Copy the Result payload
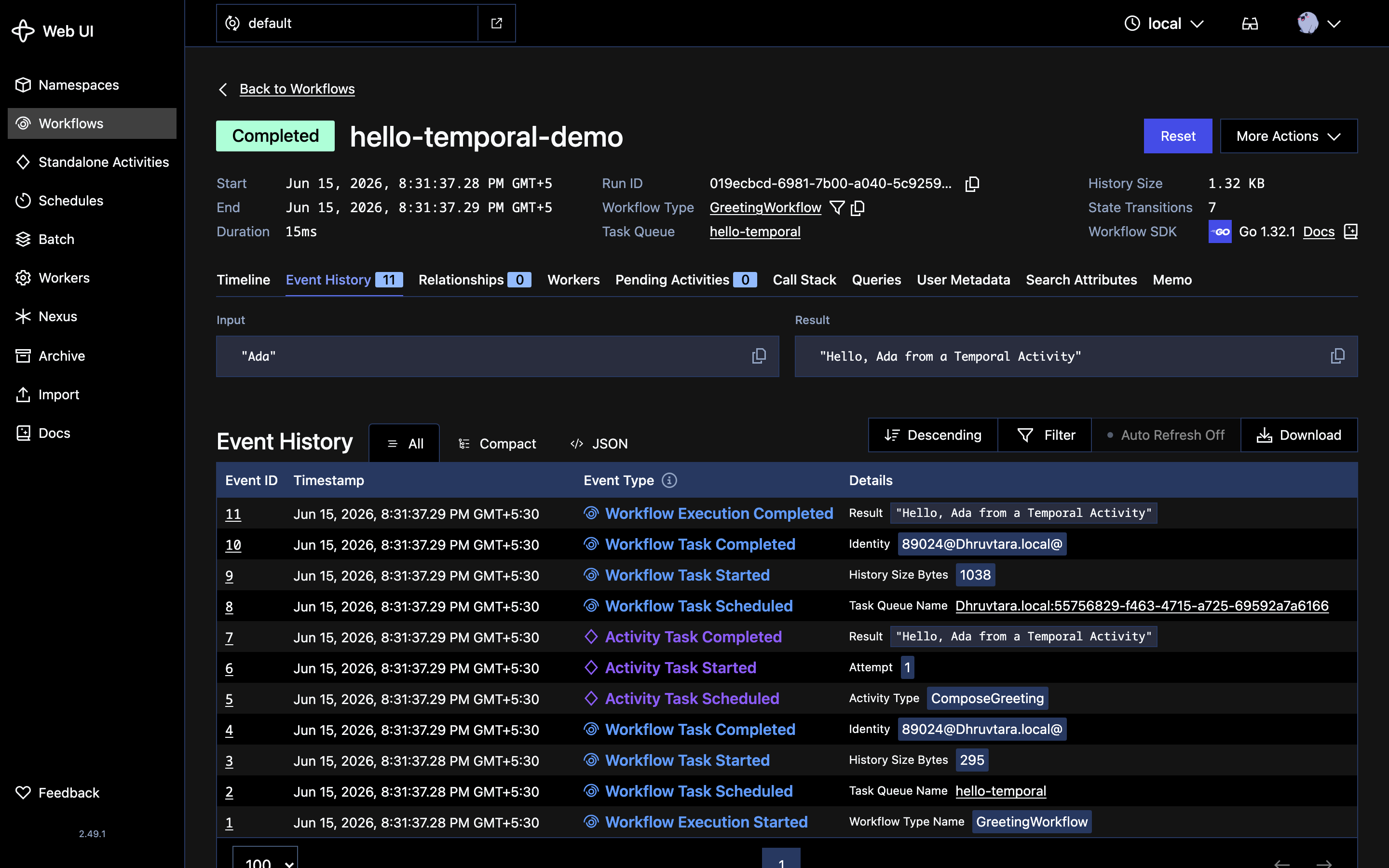 [x=1337, y=356]
